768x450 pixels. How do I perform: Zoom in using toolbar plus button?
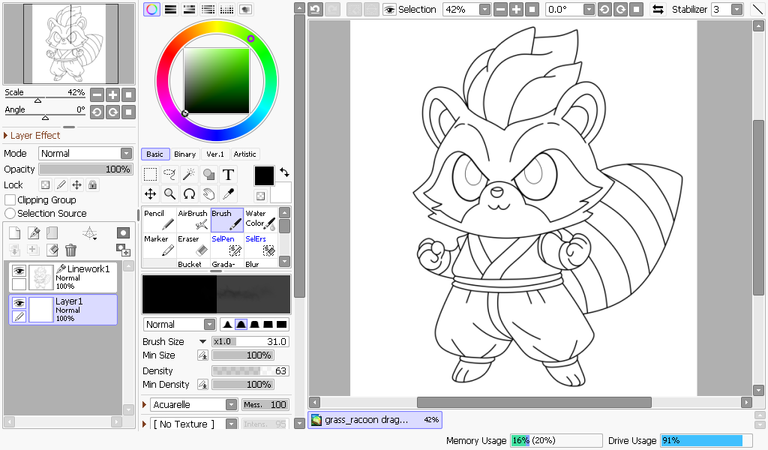(x=516, y=9)
